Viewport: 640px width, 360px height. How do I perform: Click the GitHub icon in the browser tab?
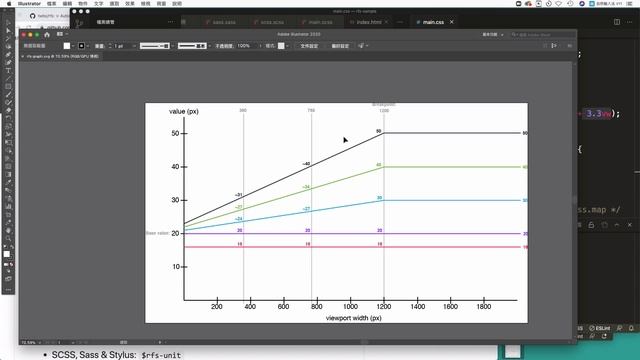coord(33,16)
